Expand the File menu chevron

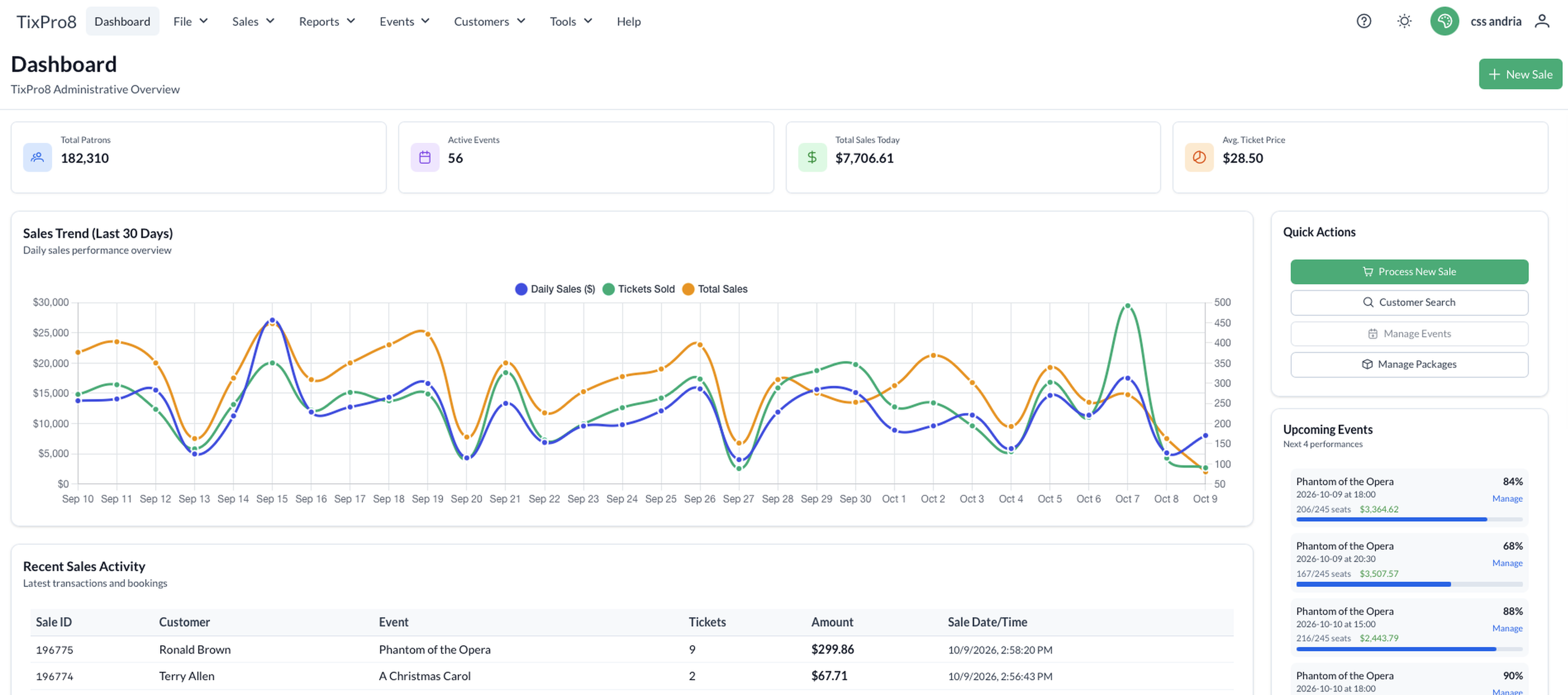[203, 21]
